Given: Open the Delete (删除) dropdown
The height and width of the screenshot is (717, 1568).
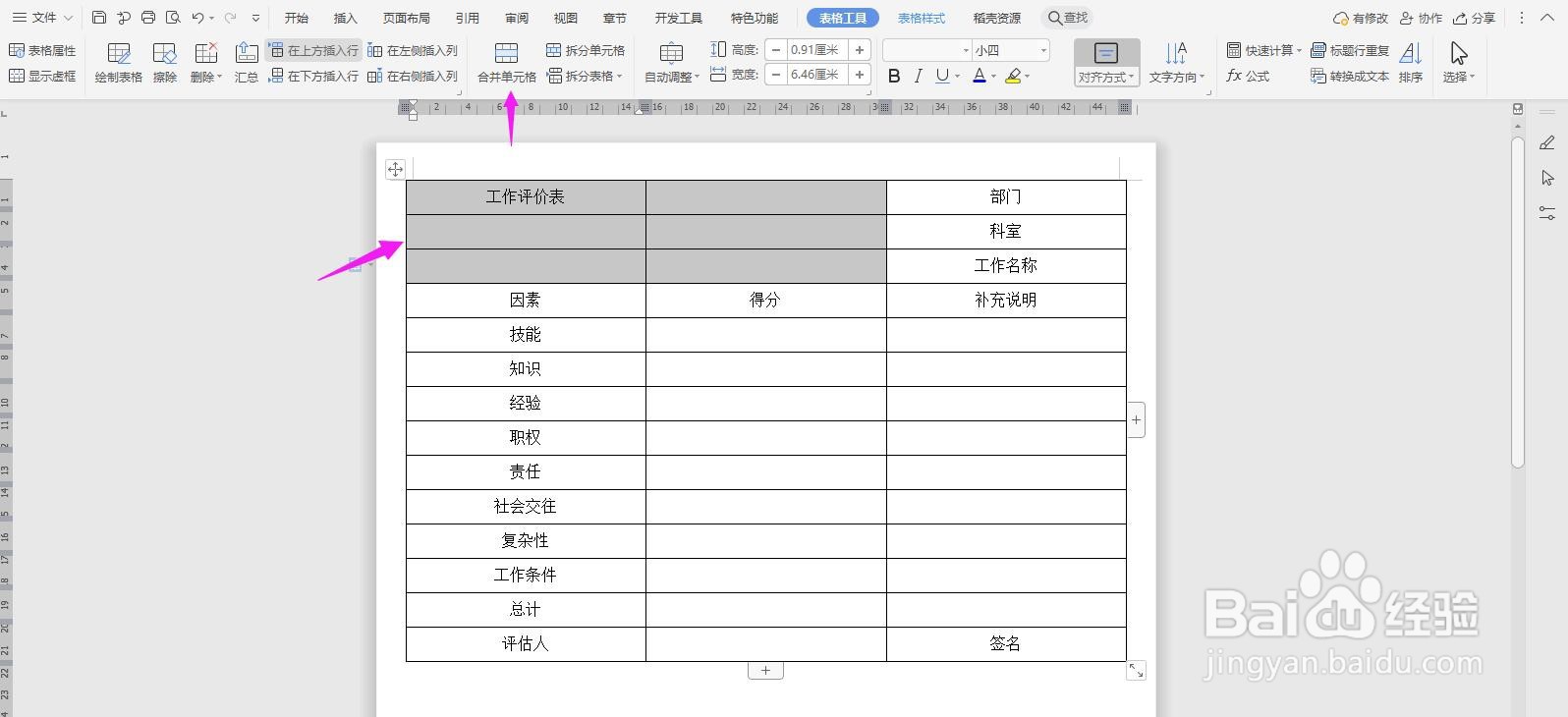Looking at the screenshot, I should (206, 63).
